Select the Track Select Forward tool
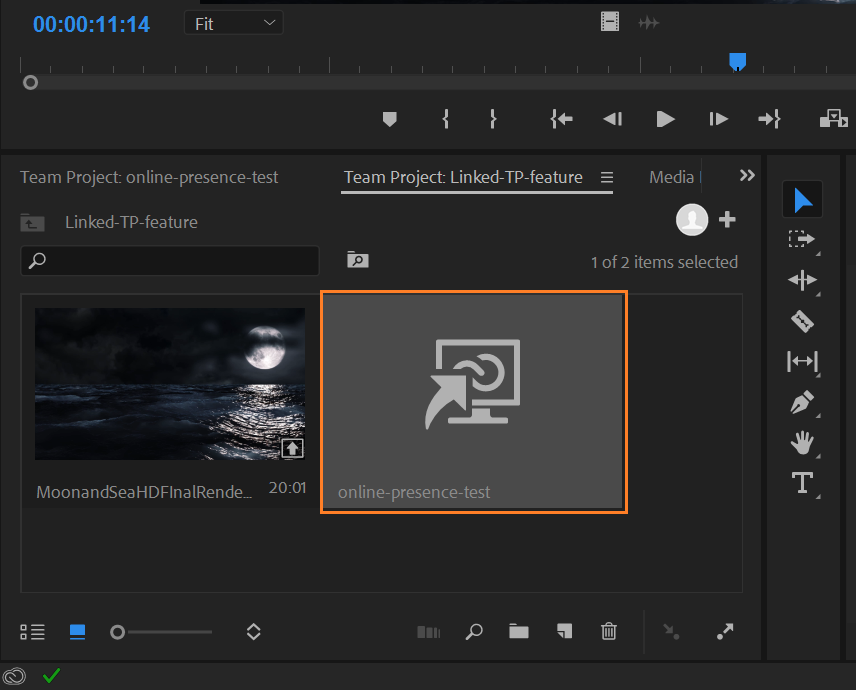The image size is (856, 690). pos(802,240)
